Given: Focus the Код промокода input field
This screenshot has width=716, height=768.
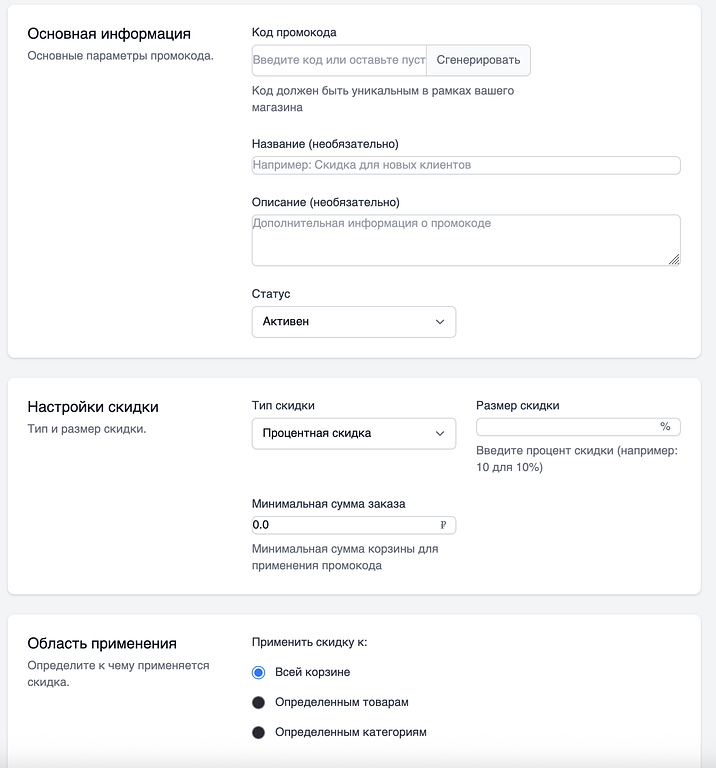Looking at the screenshot, I should (339, 60).
